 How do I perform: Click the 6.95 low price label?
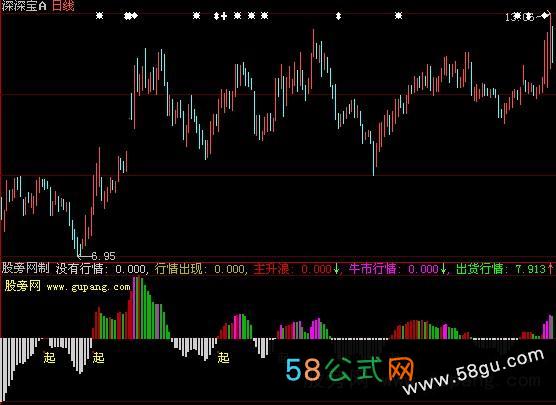(103, 256)
